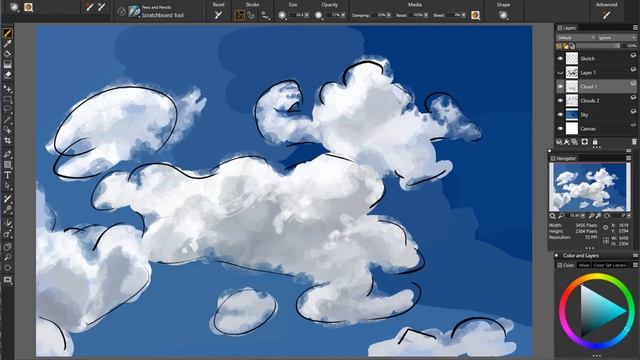The image size is (640, 360).
Task: Open the Navigator zoom level dropdown
Action: [582, 216]
